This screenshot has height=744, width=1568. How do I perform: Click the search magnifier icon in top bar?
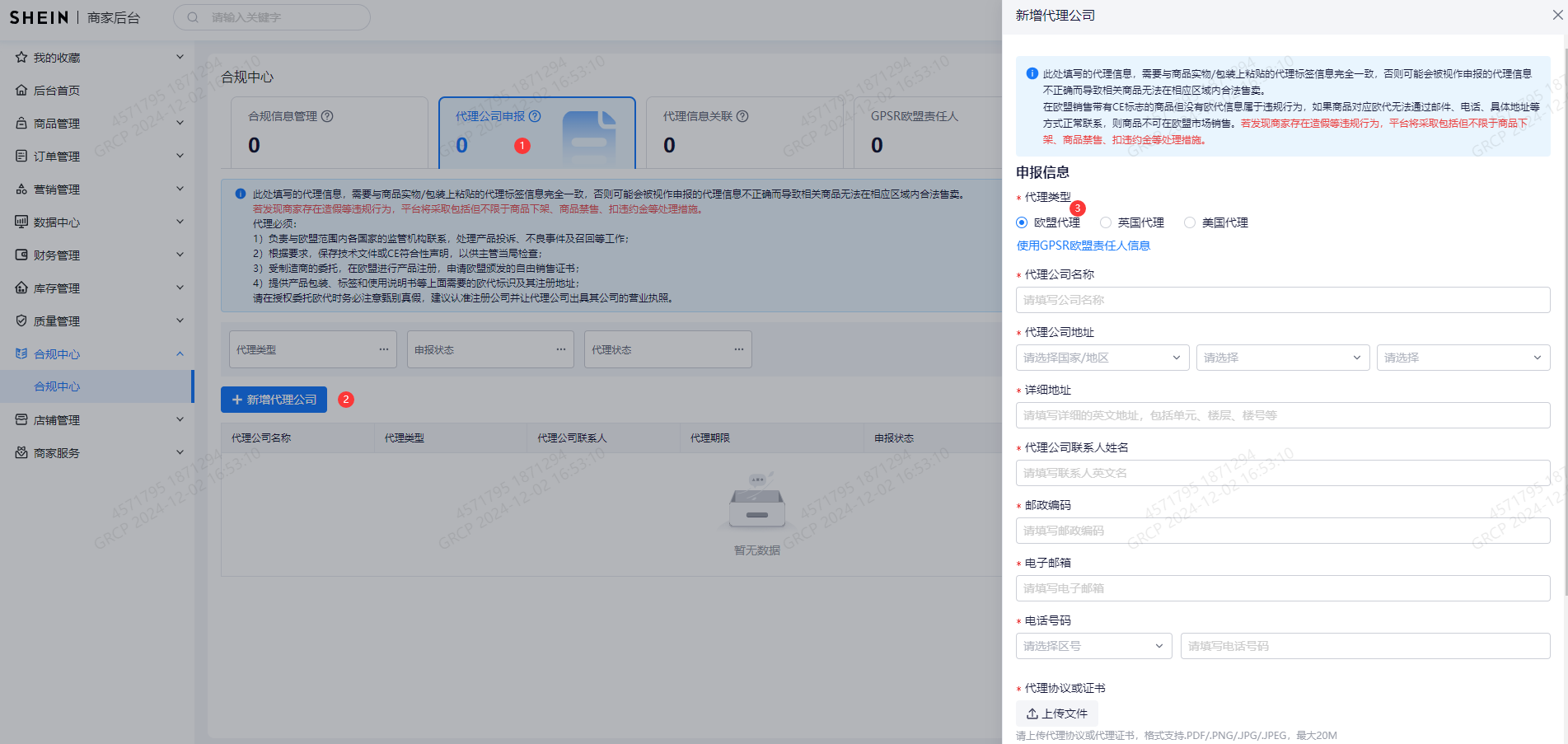(x=193, y=17)
